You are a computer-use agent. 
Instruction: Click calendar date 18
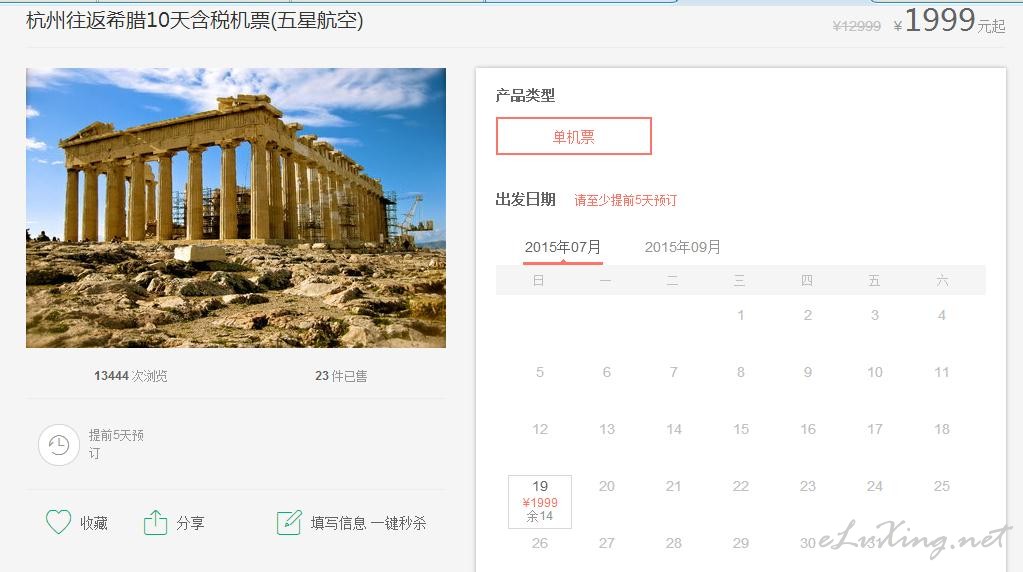[941, 429]
